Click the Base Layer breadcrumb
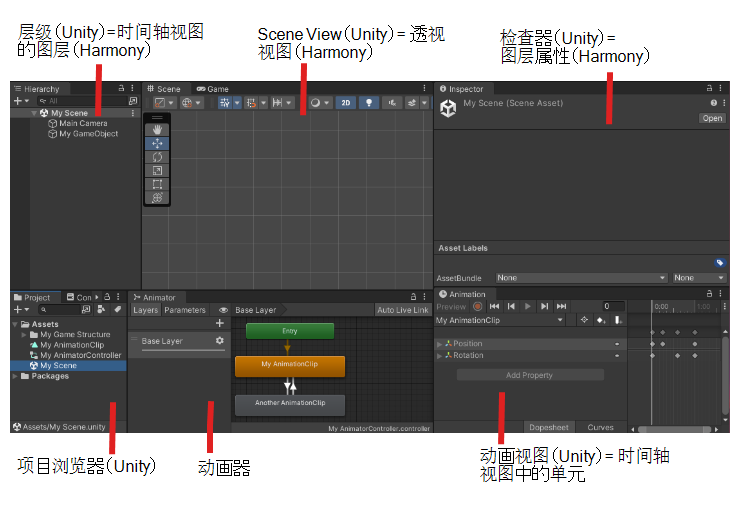This screenshot has width=740, height=510. pos(255,310)
